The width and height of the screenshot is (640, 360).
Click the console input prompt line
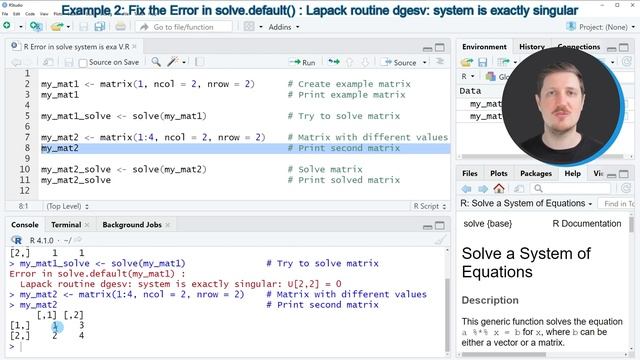[x=227, y=347]
